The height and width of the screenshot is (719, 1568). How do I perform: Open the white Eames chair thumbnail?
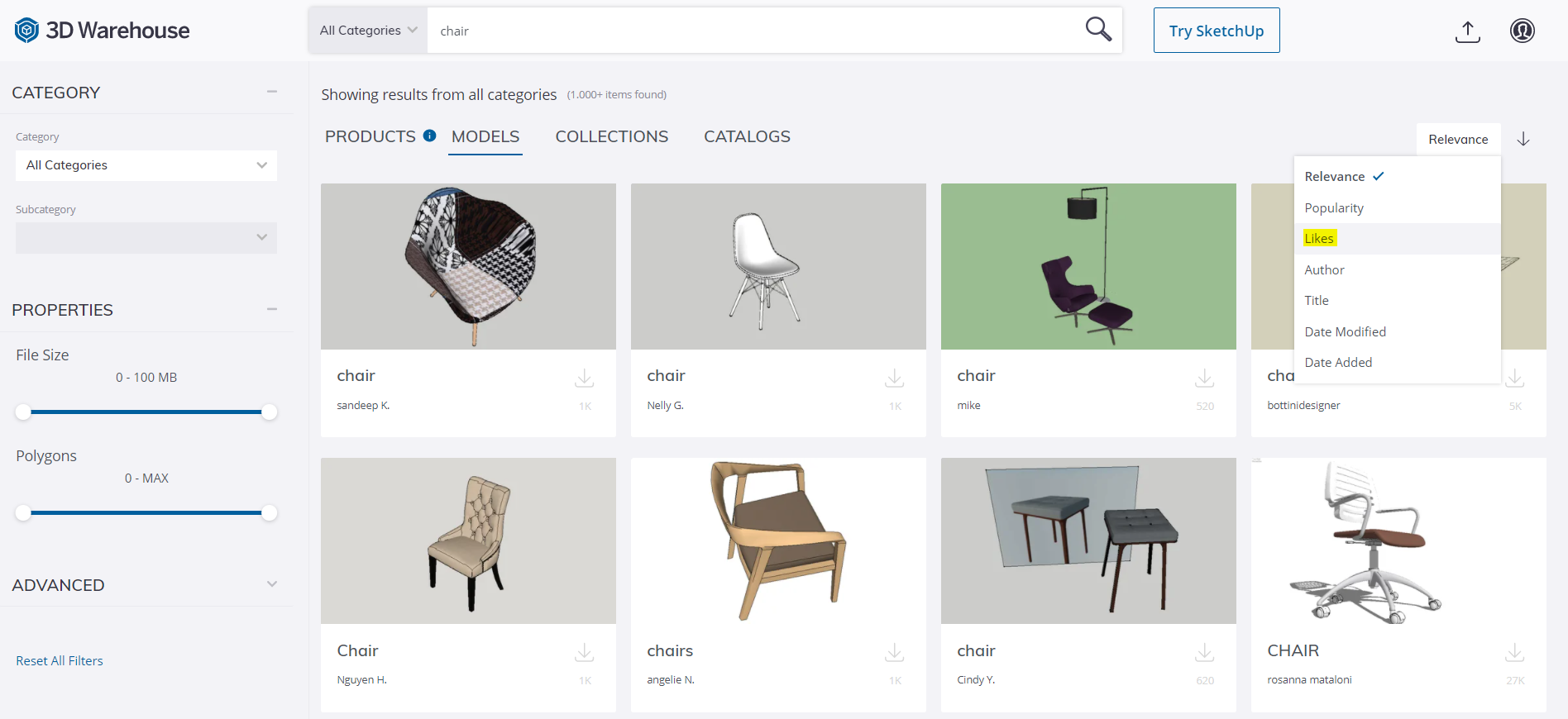click(x=778, y=266)
